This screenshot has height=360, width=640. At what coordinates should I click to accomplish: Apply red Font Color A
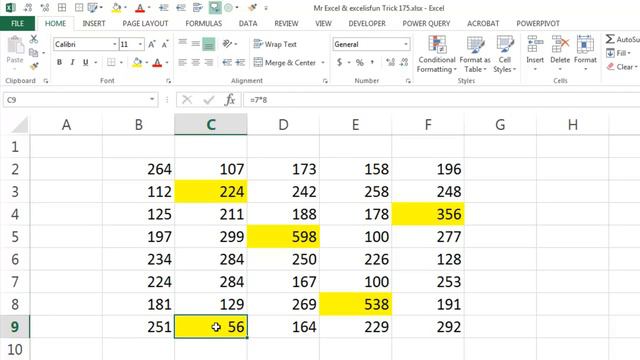tap(157, 62)
